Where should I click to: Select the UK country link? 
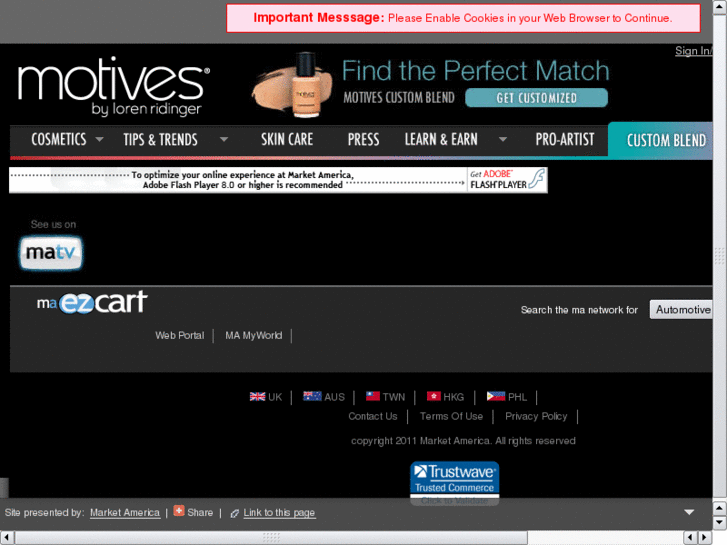tap(275, 397)
